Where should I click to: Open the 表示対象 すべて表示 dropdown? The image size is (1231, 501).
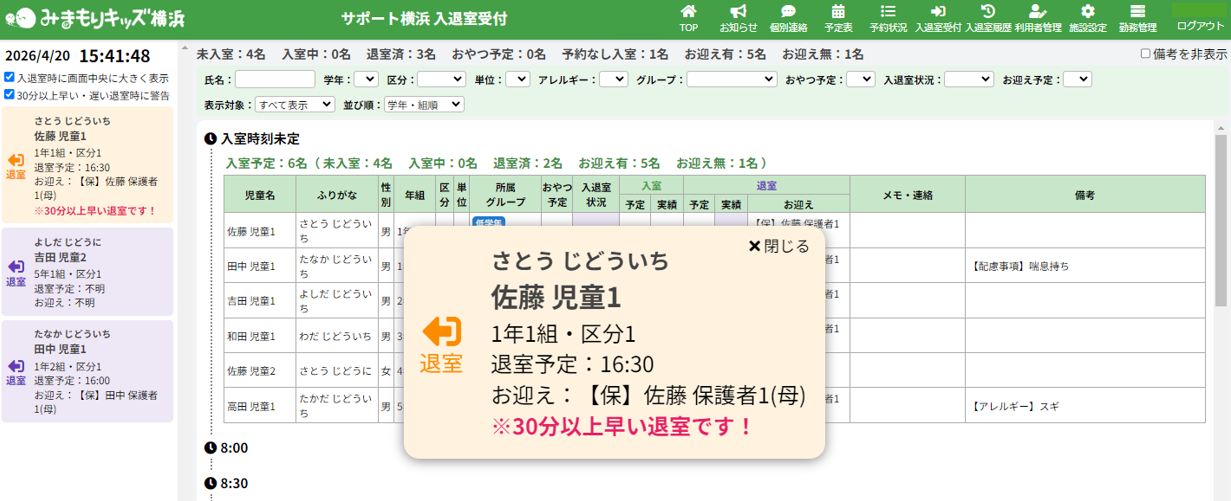tap(295, 104)
